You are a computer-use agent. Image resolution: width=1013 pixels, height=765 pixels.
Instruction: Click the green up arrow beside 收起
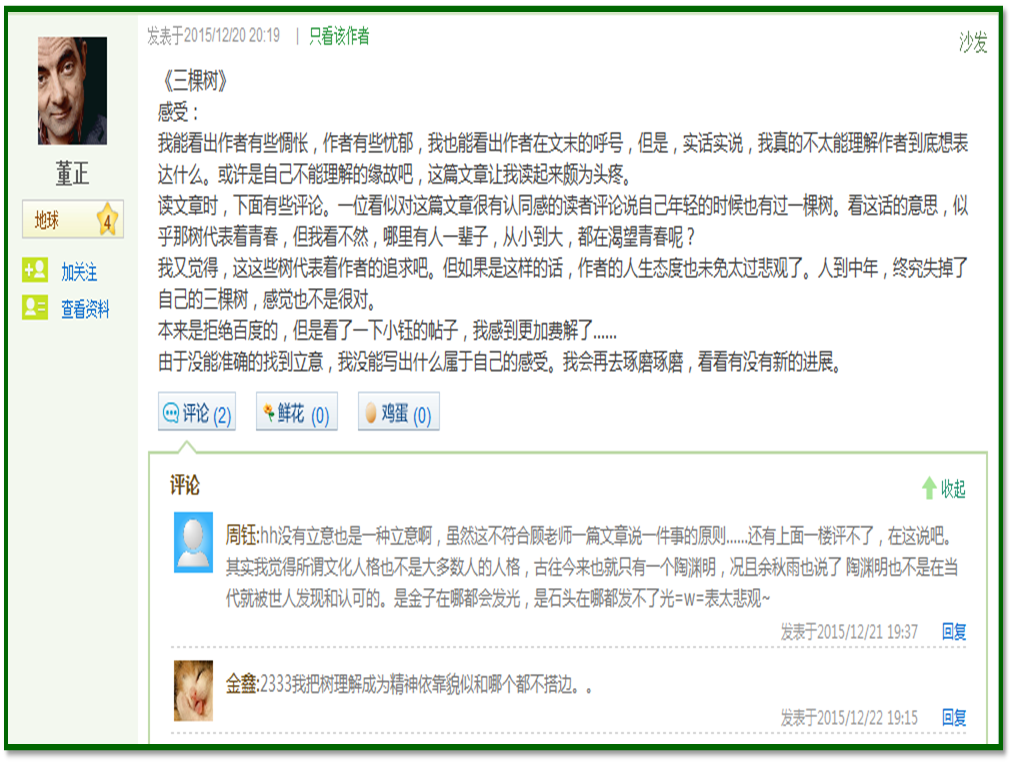(x=929, y=488)
